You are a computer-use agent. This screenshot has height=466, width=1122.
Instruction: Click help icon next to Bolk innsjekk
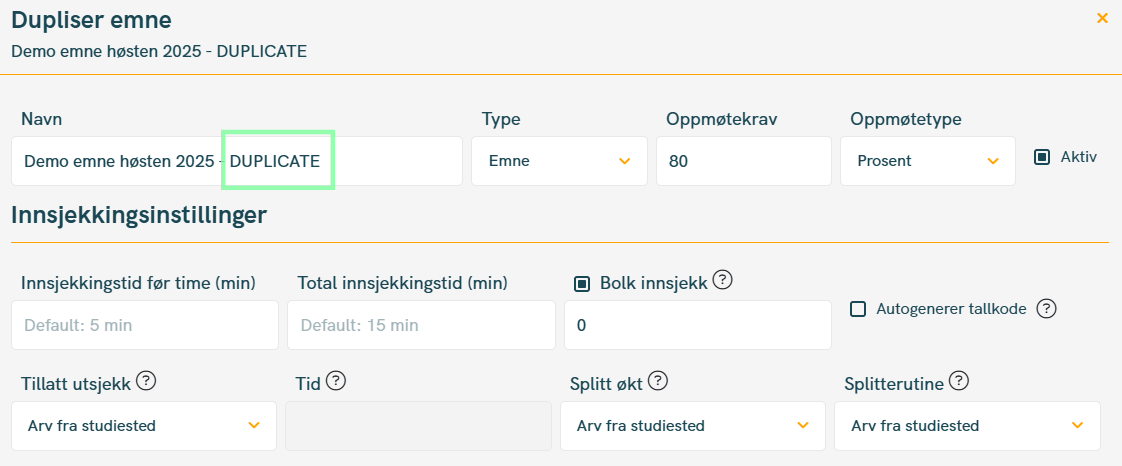pyautogui.click(x=723, y=281)
